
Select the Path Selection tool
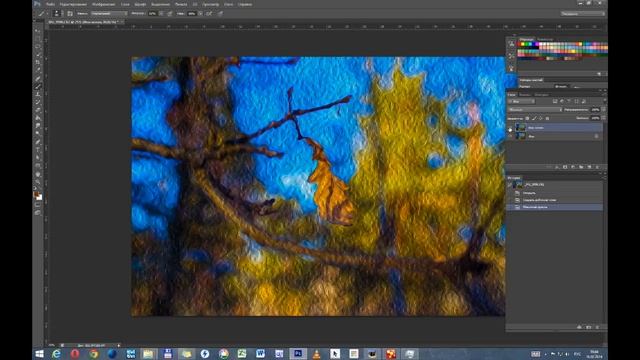(38, 158)
